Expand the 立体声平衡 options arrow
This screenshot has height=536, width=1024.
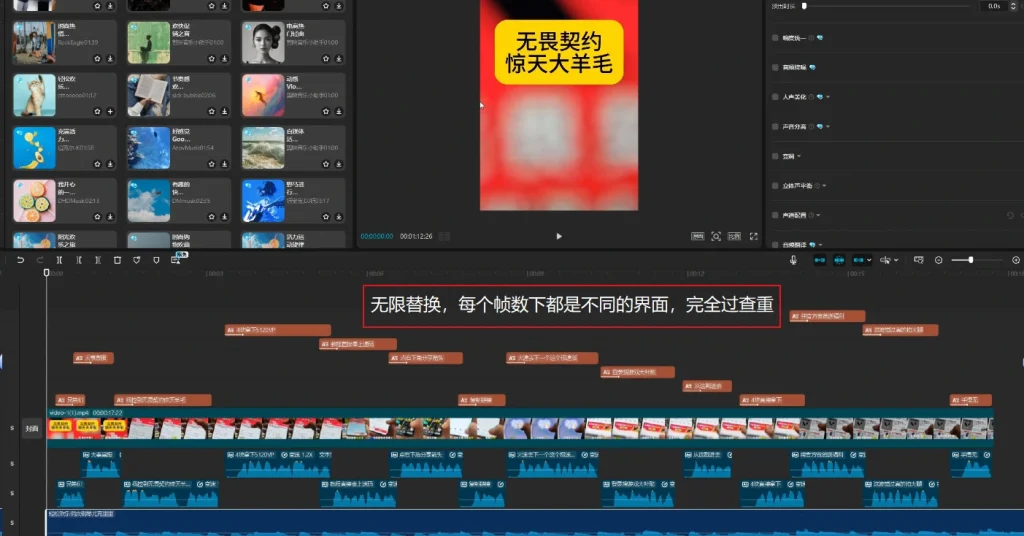coord(824,185)
